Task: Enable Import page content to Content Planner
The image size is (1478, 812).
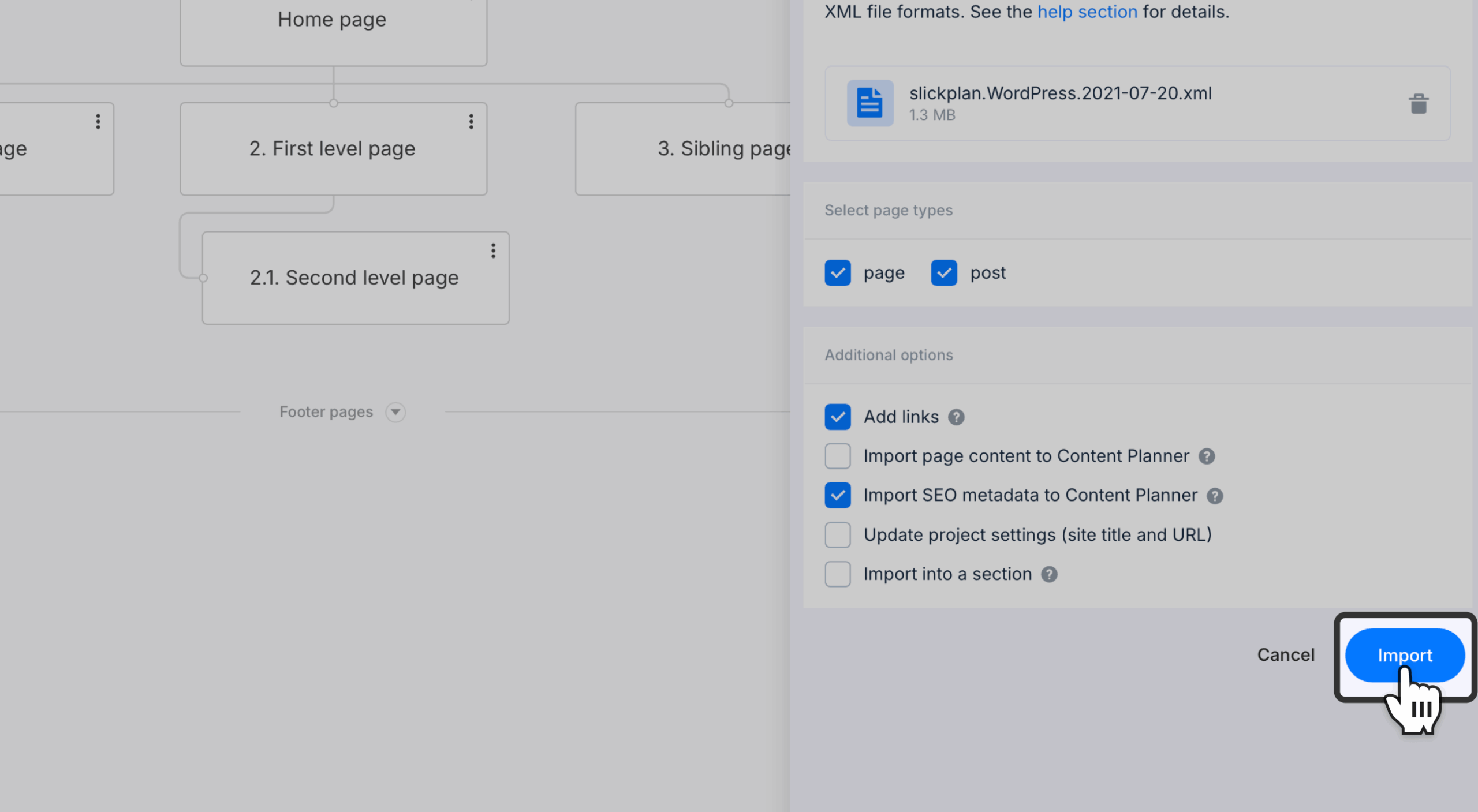Action: click(x=837, y=456)
